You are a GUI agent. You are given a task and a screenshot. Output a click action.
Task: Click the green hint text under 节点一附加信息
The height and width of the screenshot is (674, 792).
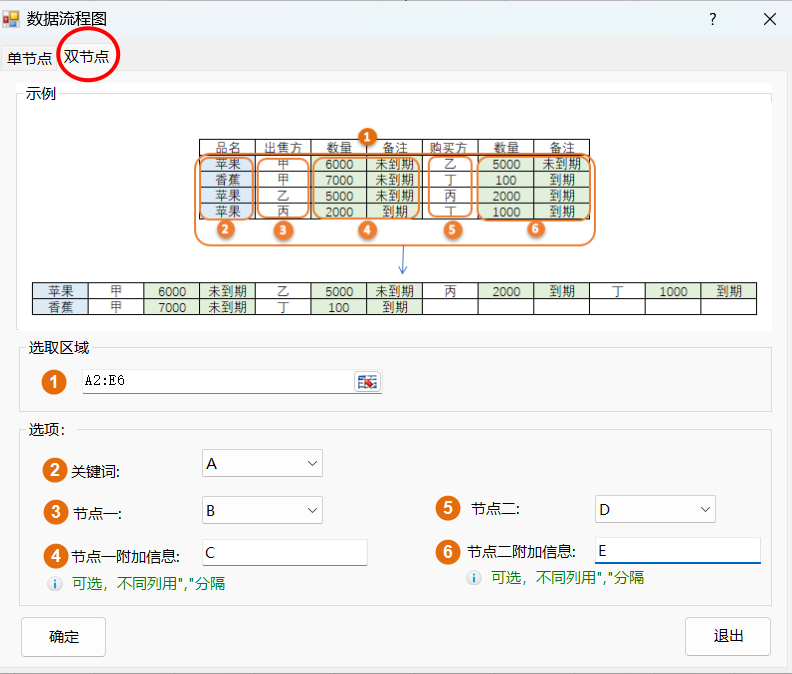click(148, 584)
